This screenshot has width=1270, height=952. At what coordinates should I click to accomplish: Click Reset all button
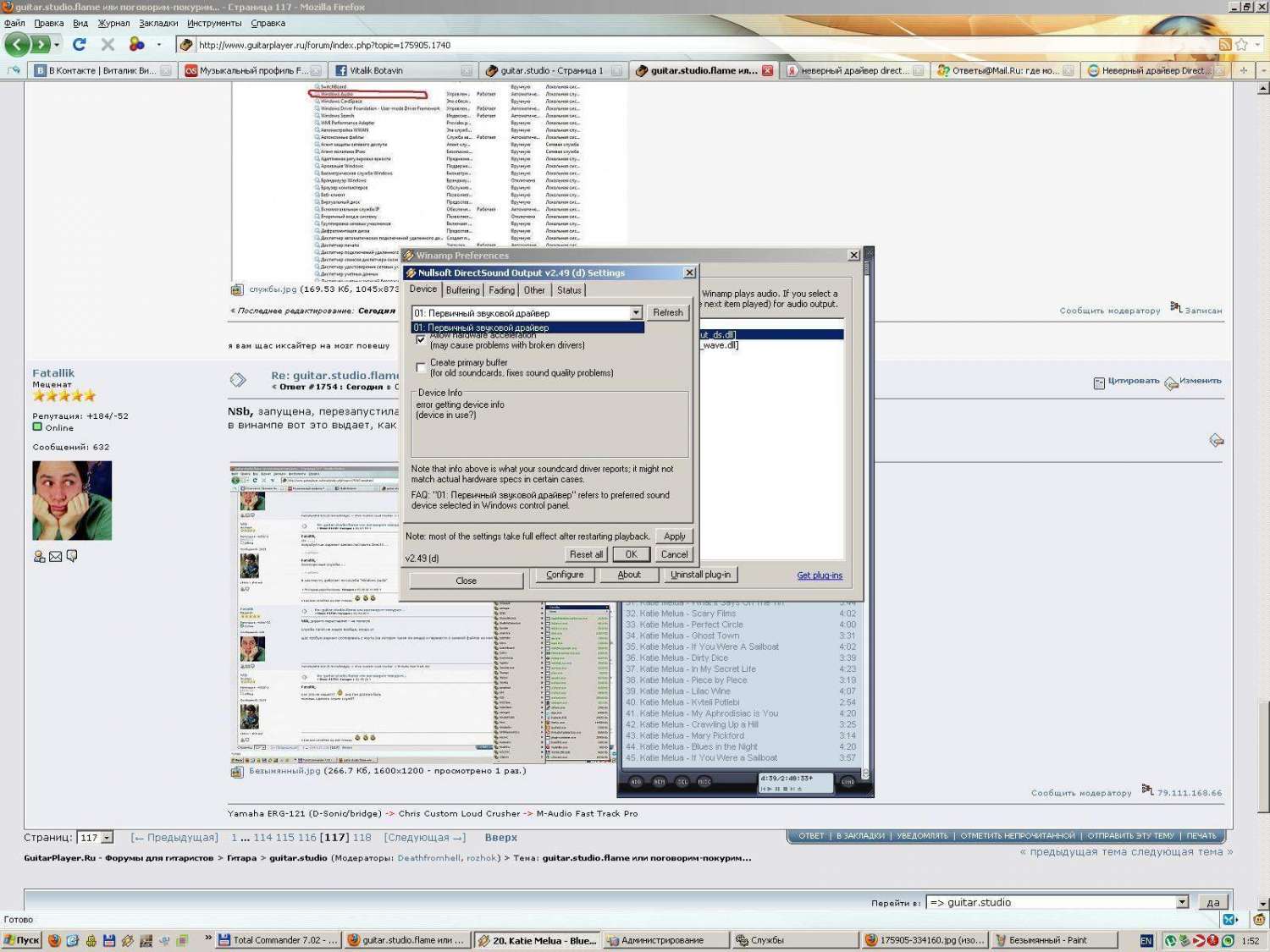[586, 554]
